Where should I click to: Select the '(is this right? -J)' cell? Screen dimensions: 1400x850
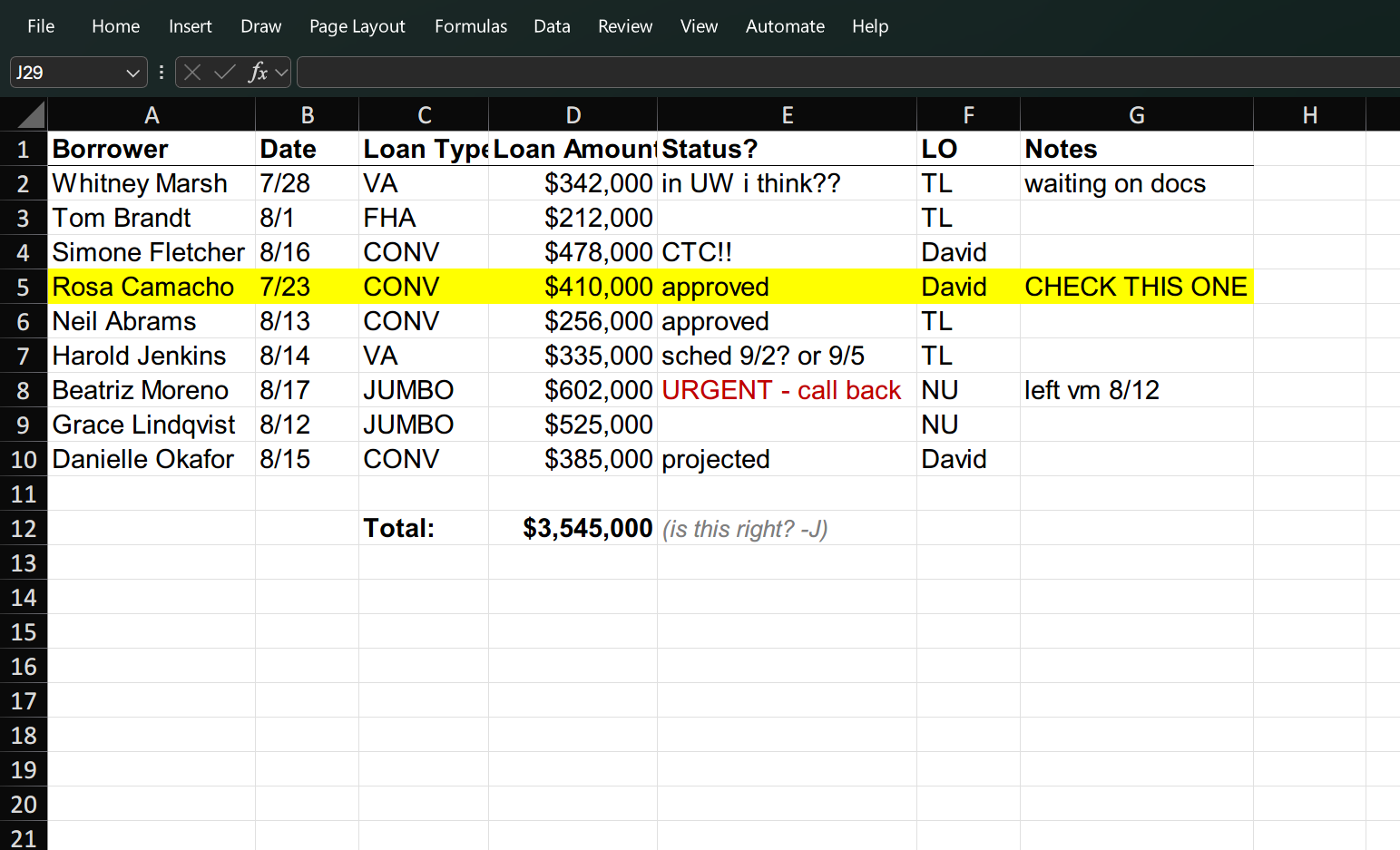pyautogui.click(x=788, y=528)
